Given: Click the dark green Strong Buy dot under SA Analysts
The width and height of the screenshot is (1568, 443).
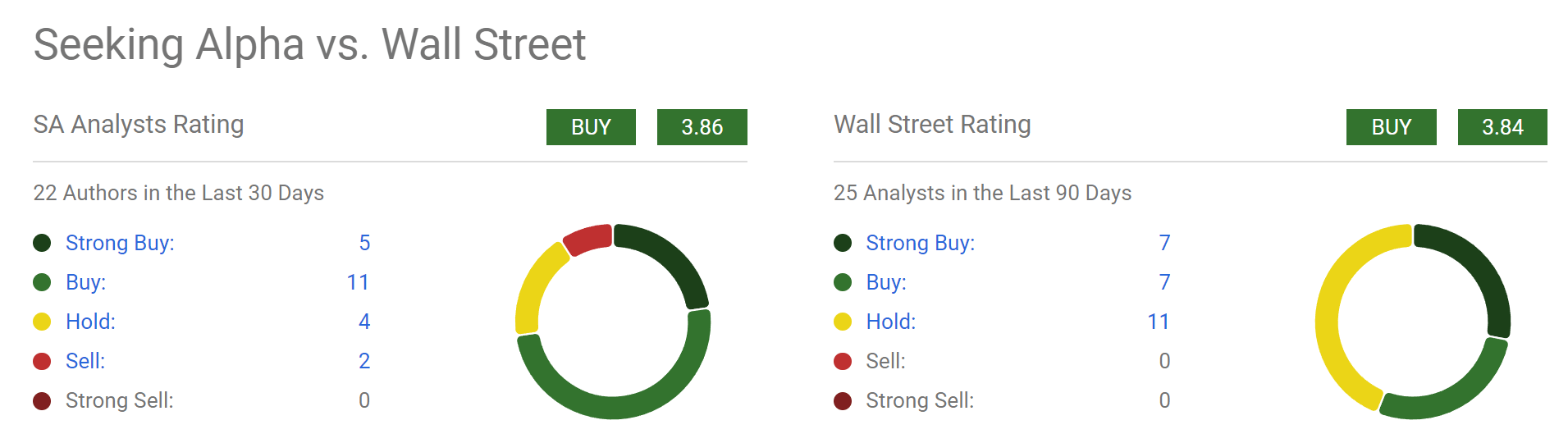Looking at the screenshot, I should [x=42, y=243].
